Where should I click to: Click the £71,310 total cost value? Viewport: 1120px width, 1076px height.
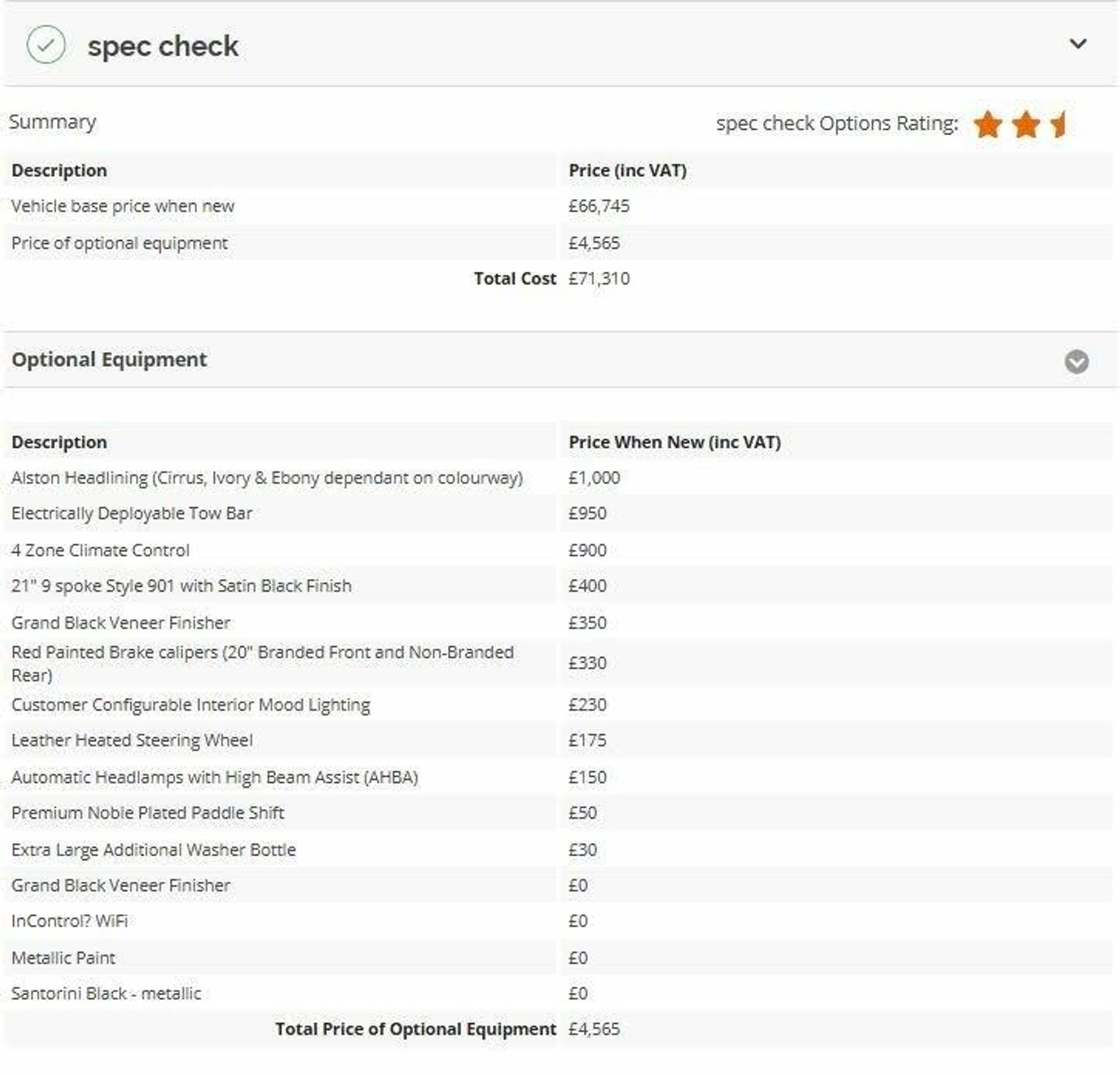599,278
